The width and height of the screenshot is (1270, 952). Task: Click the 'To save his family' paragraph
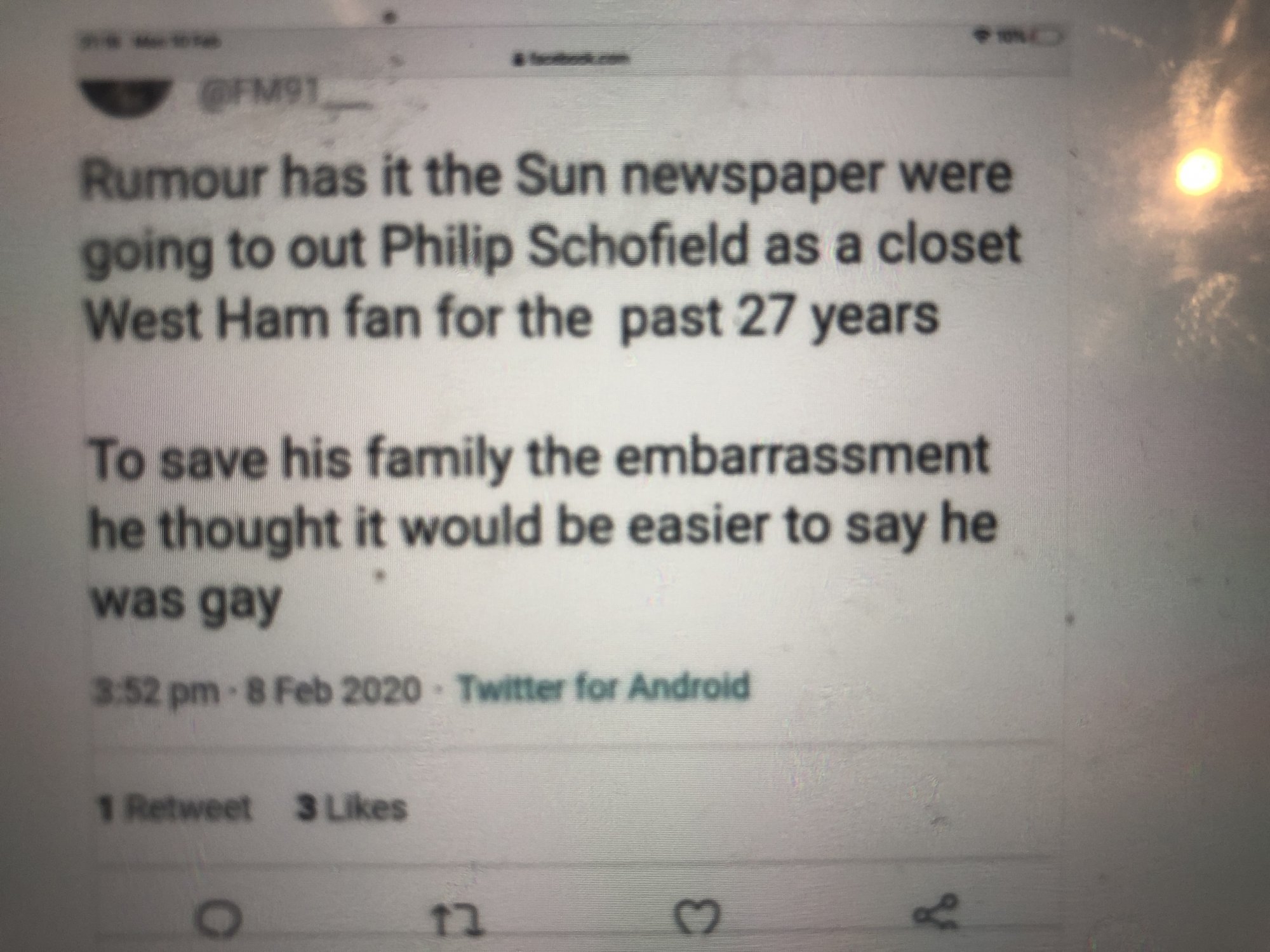(540, 527)
